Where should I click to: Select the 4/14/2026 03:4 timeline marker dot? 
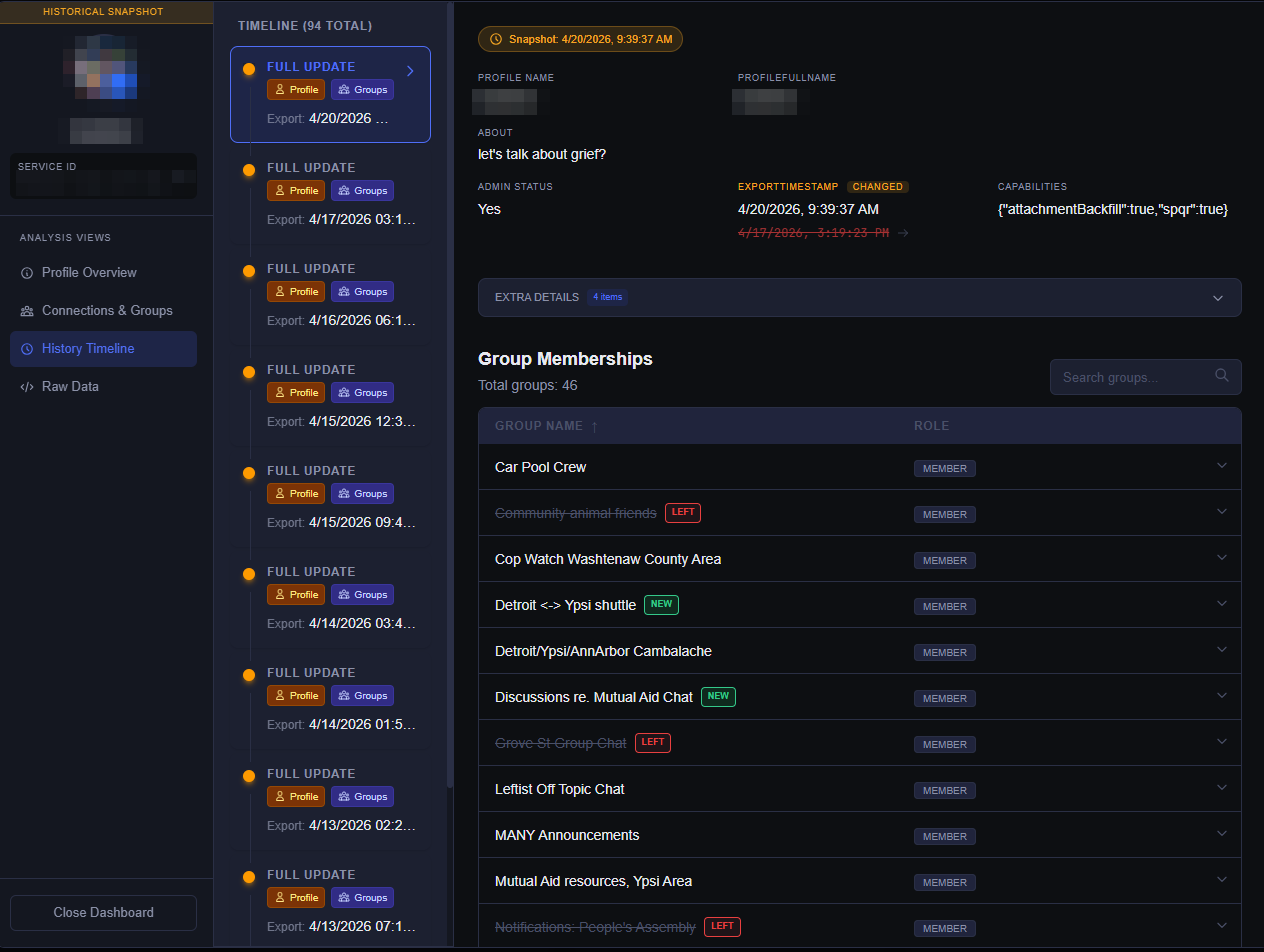click(249, 574)
